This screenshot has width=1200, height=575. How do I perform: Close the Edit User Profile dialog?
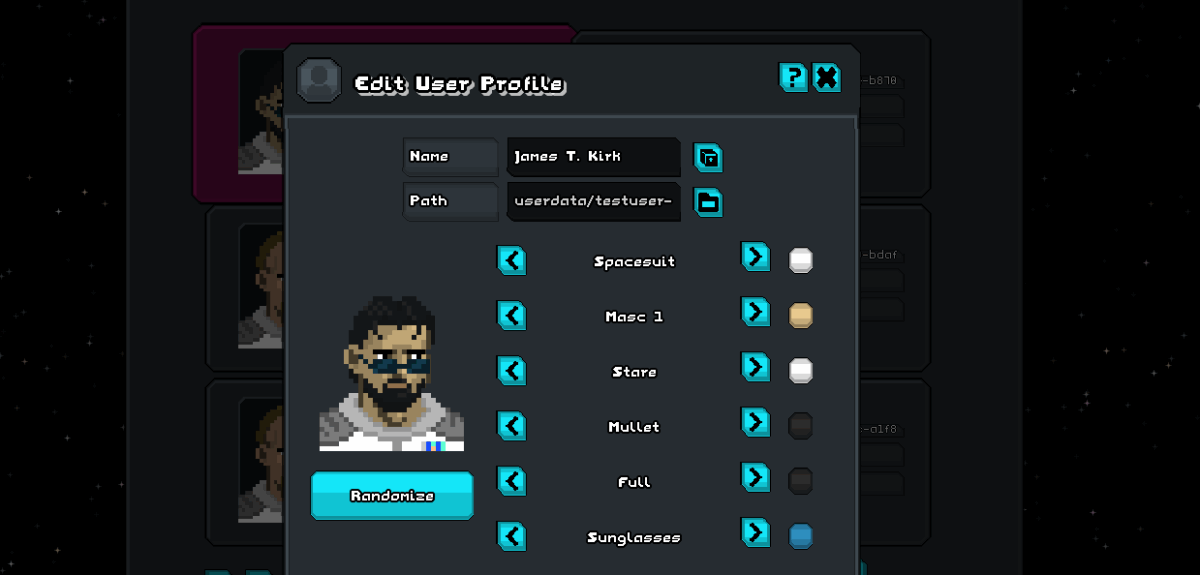[827, 77]
